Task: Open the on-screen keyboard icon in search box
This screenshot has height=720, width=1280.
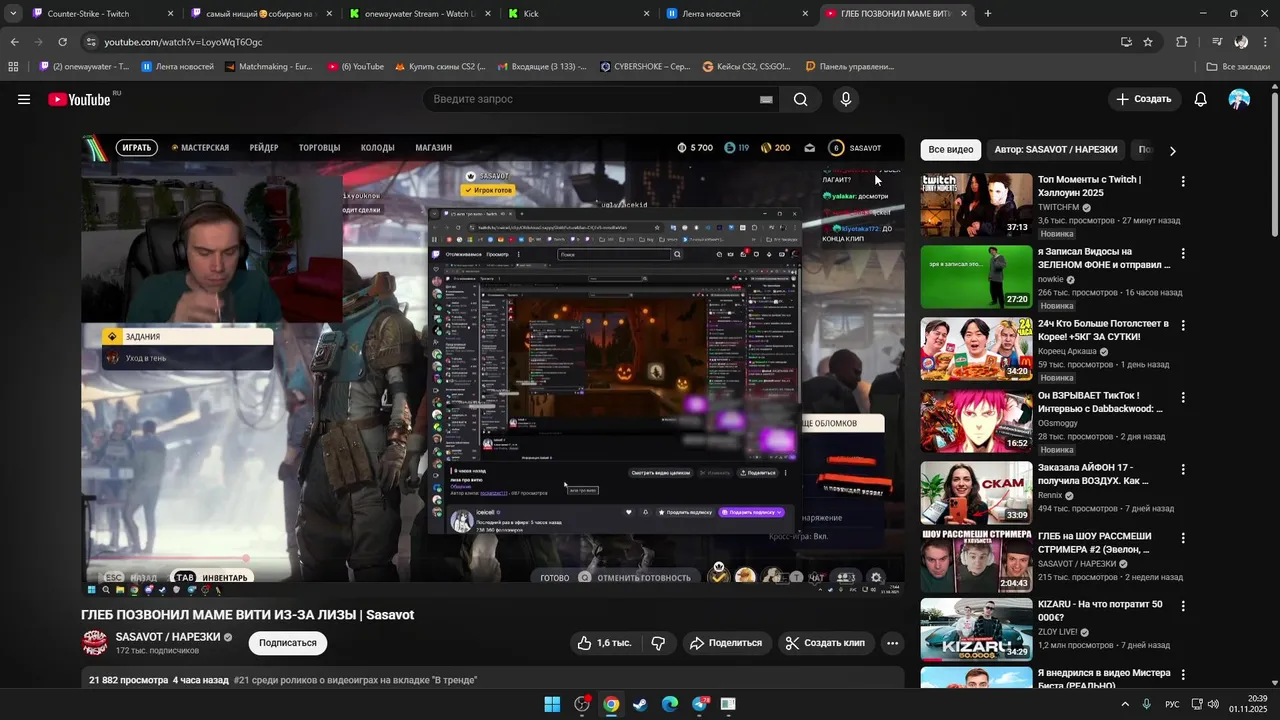Action: [766, 99]
